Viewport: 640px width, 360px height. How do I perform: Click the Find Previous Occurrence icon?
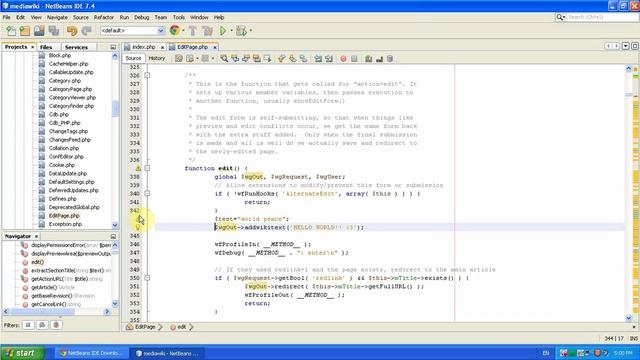tap(235, 59)
